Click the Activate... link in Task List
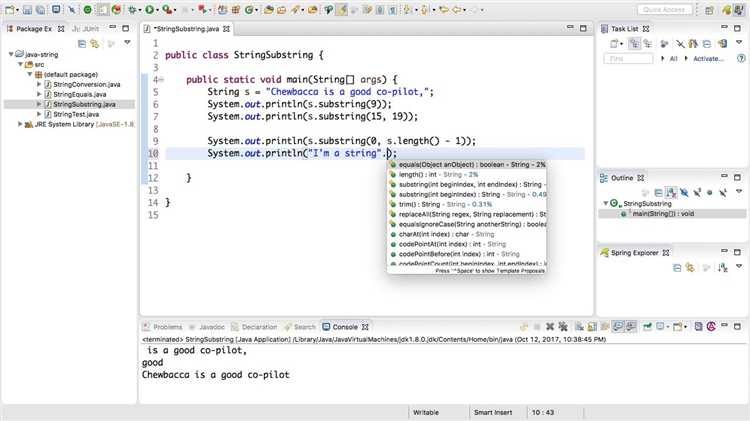The height and width of the screenshot is (421, 750). pos(708,58)
